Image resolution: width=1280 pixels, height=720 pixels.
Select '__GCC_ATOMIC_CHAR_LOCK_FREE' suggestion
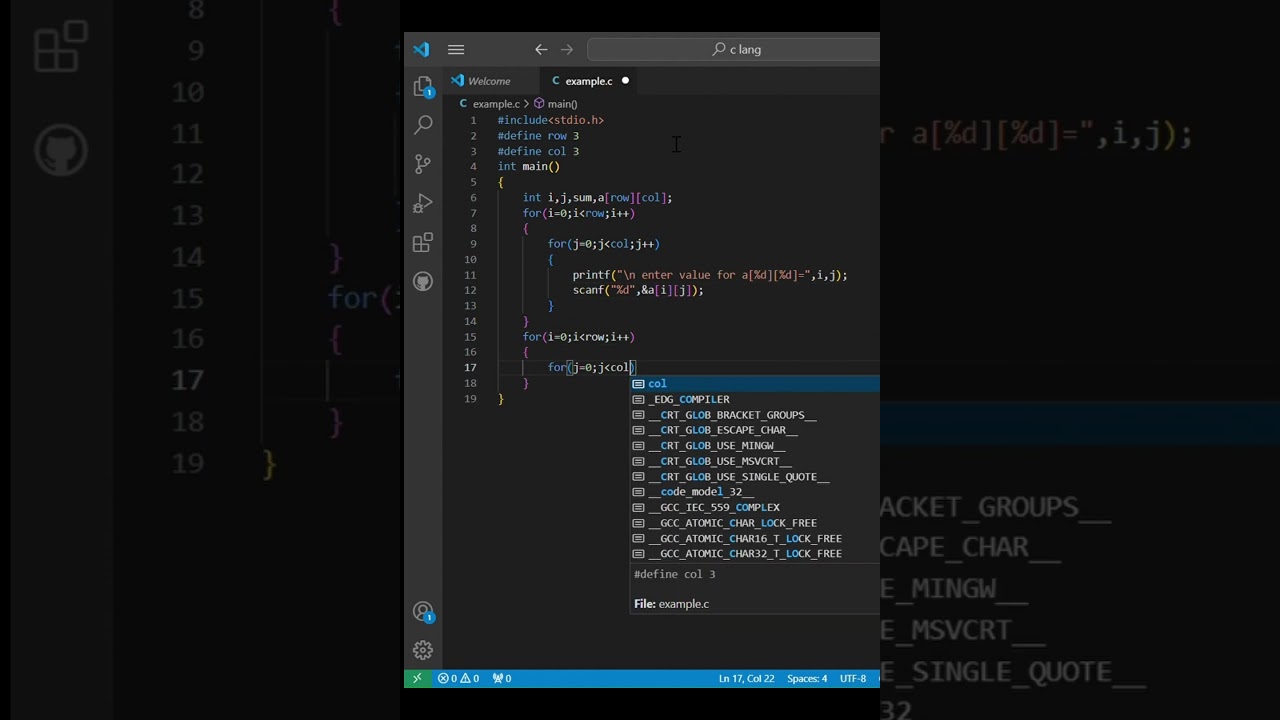[x=755, y=523]
